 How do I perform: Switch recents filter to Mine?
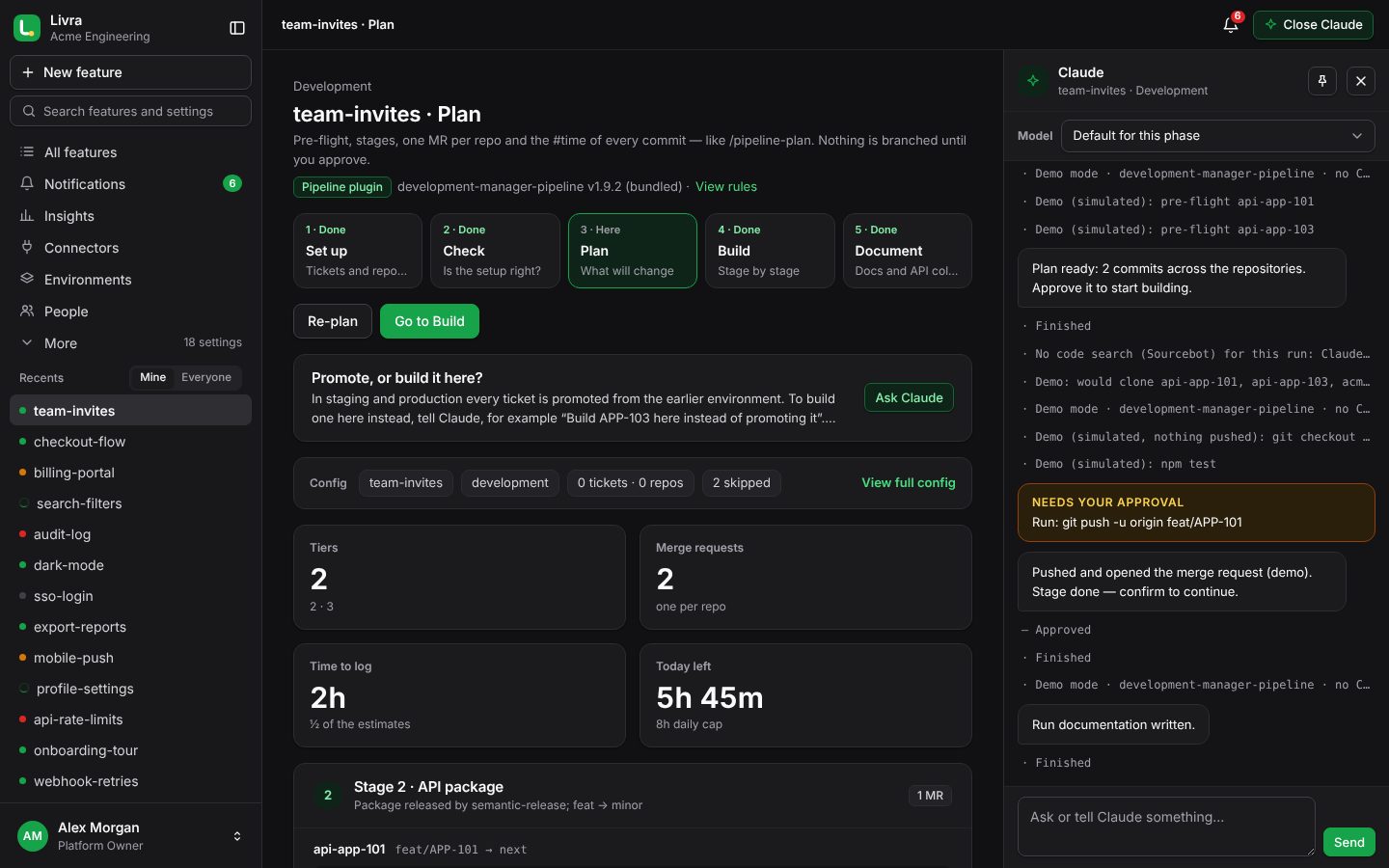coord(152,377)
